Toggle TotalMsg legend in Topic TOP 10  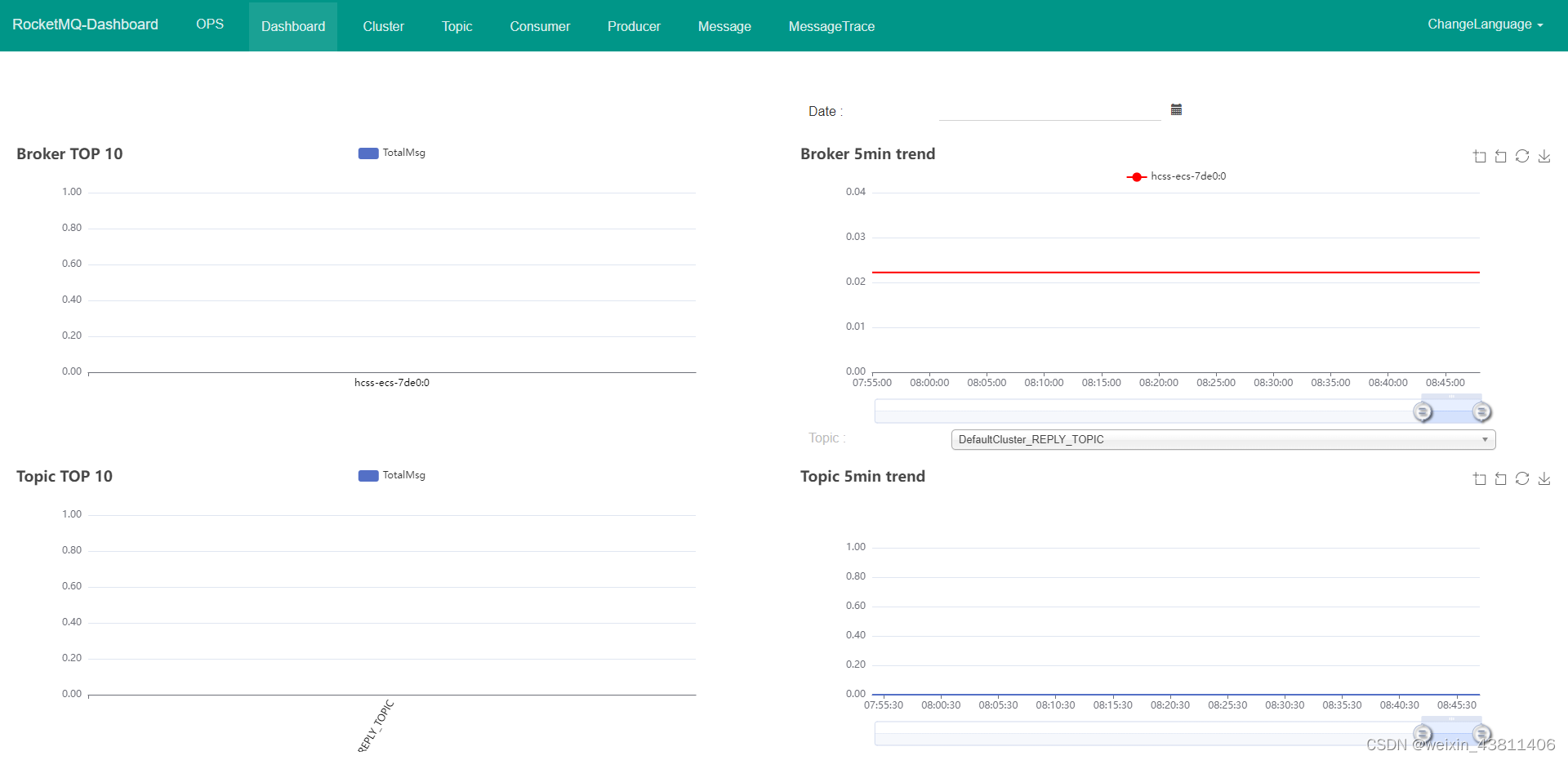click(392, 475)
